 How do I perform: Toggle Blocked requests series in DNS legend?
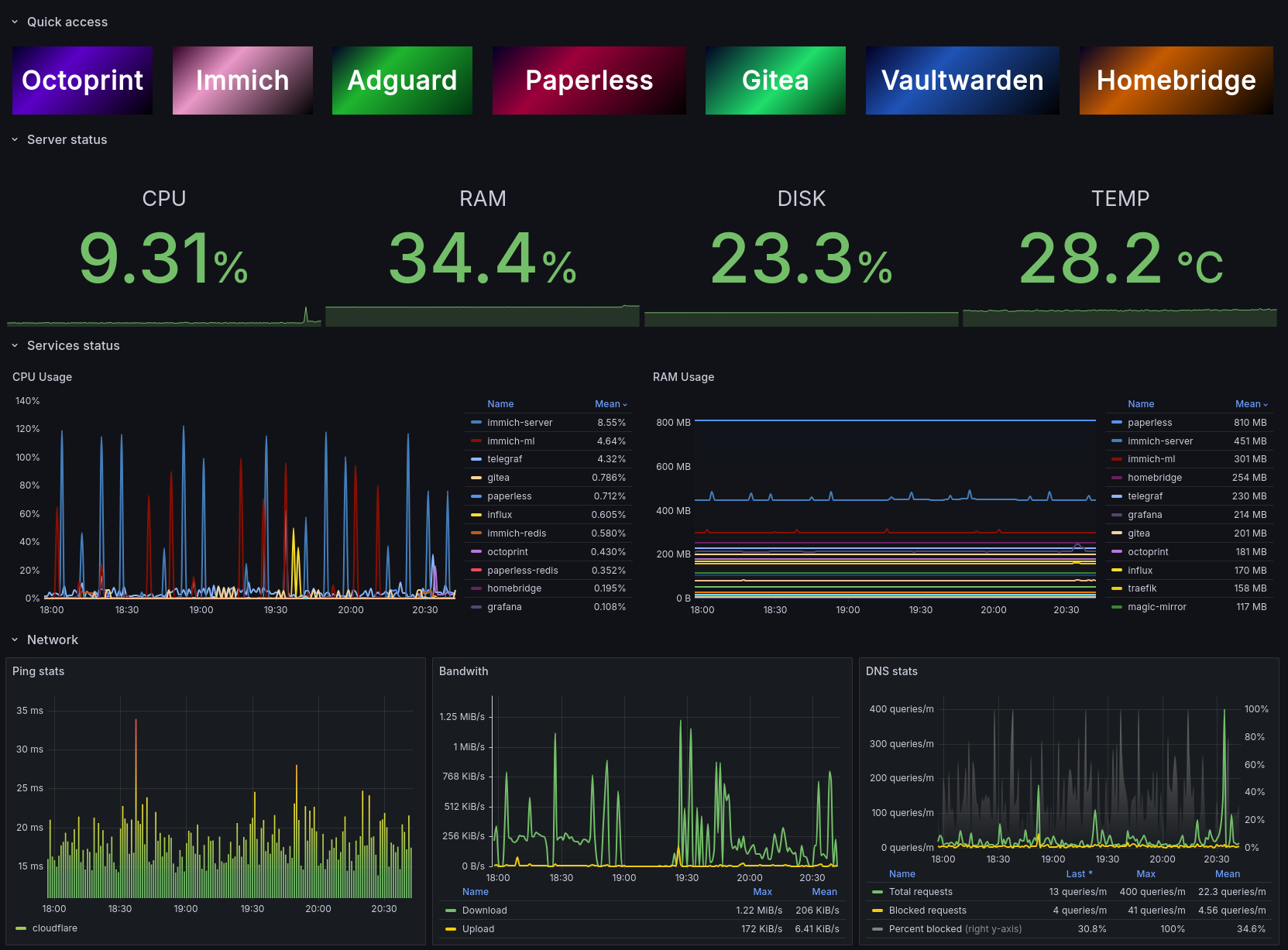[928, 911]
